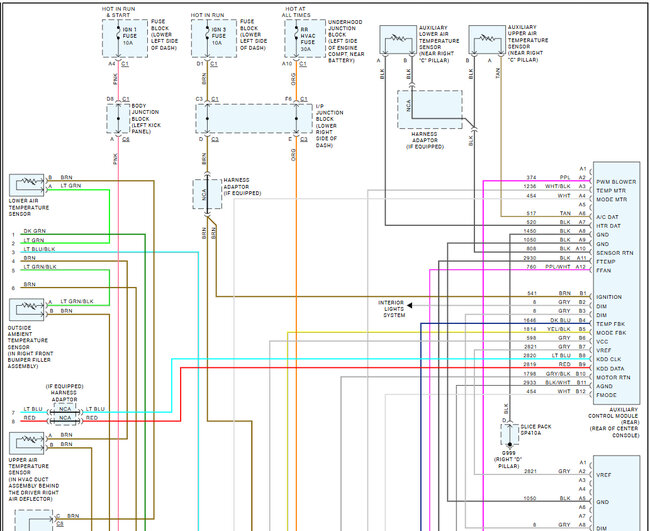Click the "KDD CLK" pin label
The image size is (650, 531).
coord(609,359)
